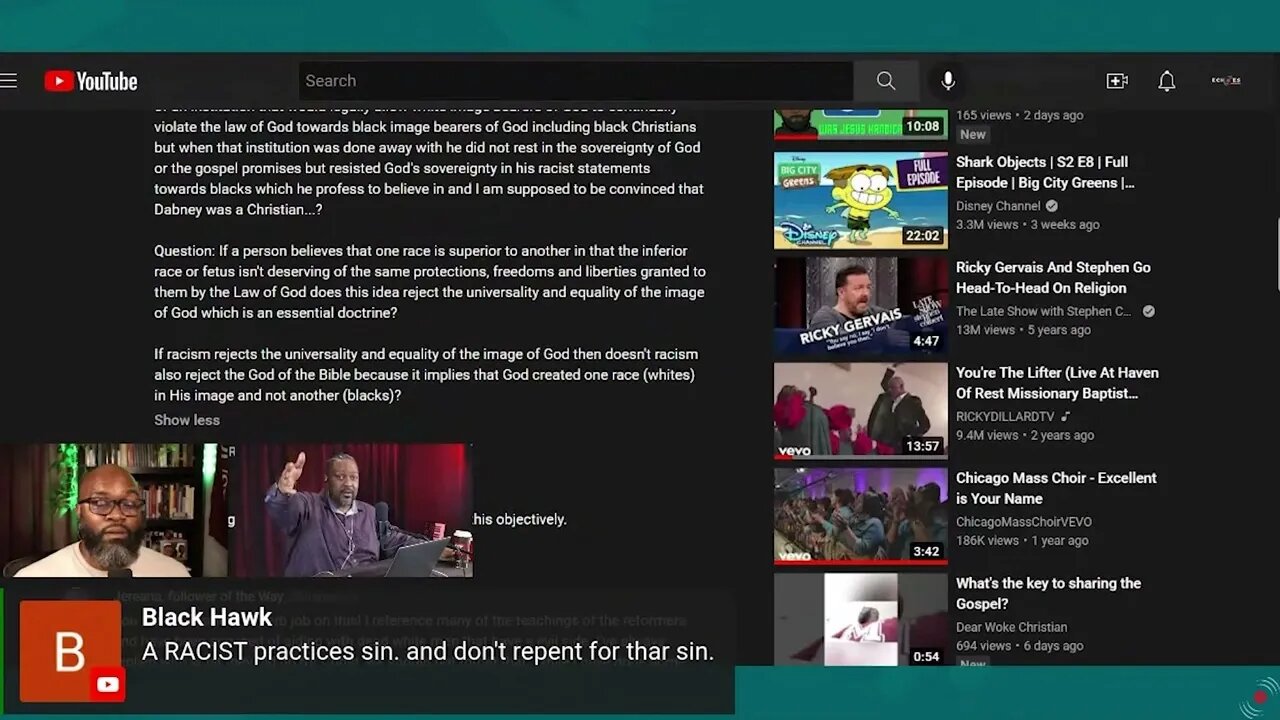Viewport: 1280px width, 720px height.
Task: Click the Black Hawk orange B avatar
Action: click(70, 651)
